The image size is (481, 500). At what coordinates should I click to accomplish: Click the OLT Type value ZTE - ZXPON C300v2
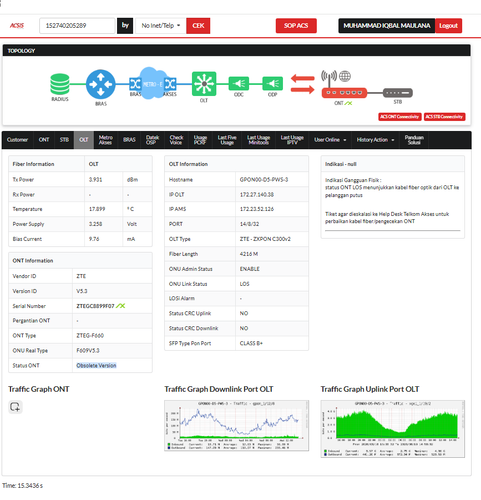(x=265, y=239)
